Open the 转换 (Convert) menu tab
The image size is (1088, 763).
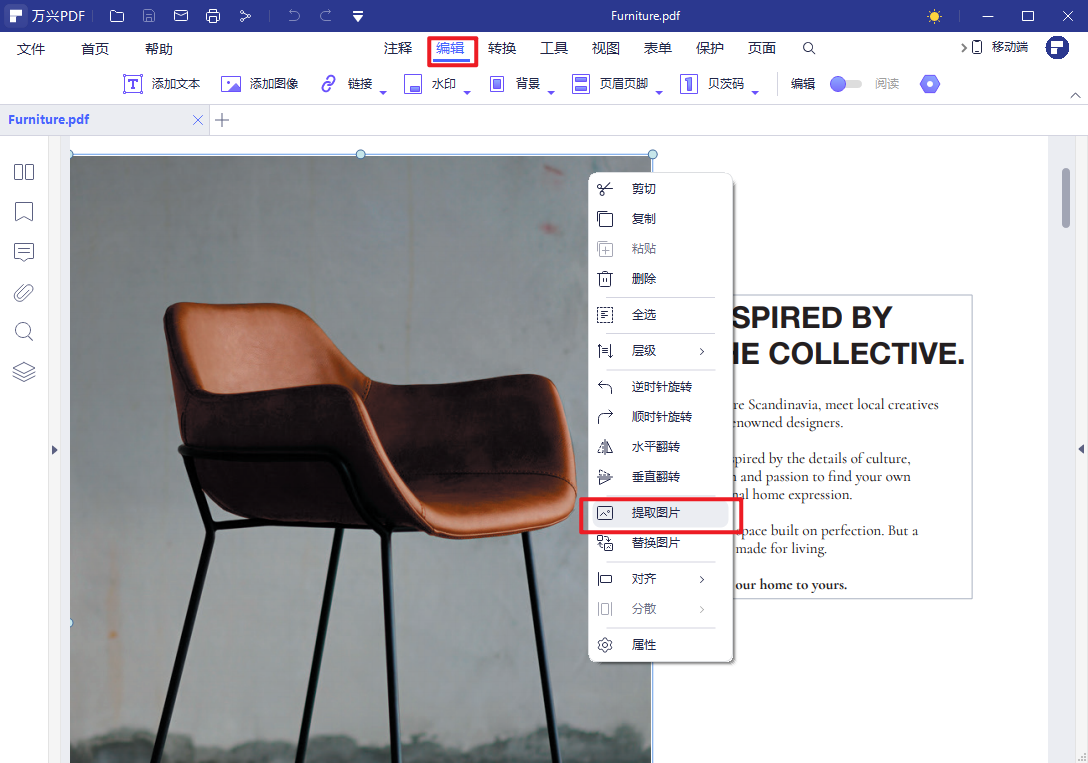click(502, 49)
